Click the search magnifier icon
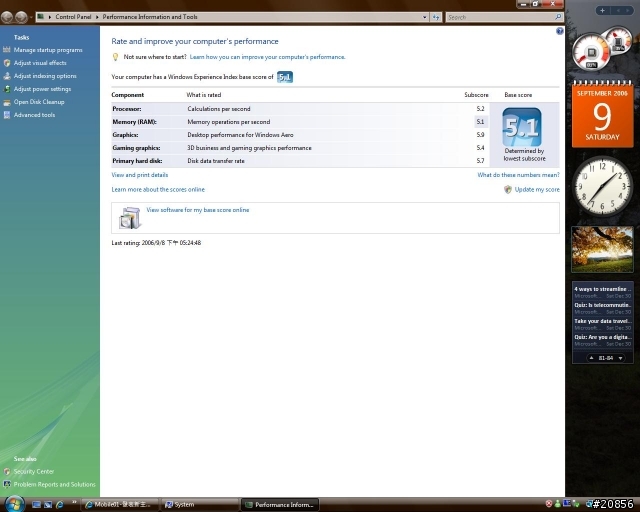This screenshot has width=640, height=512. point(558,17)
